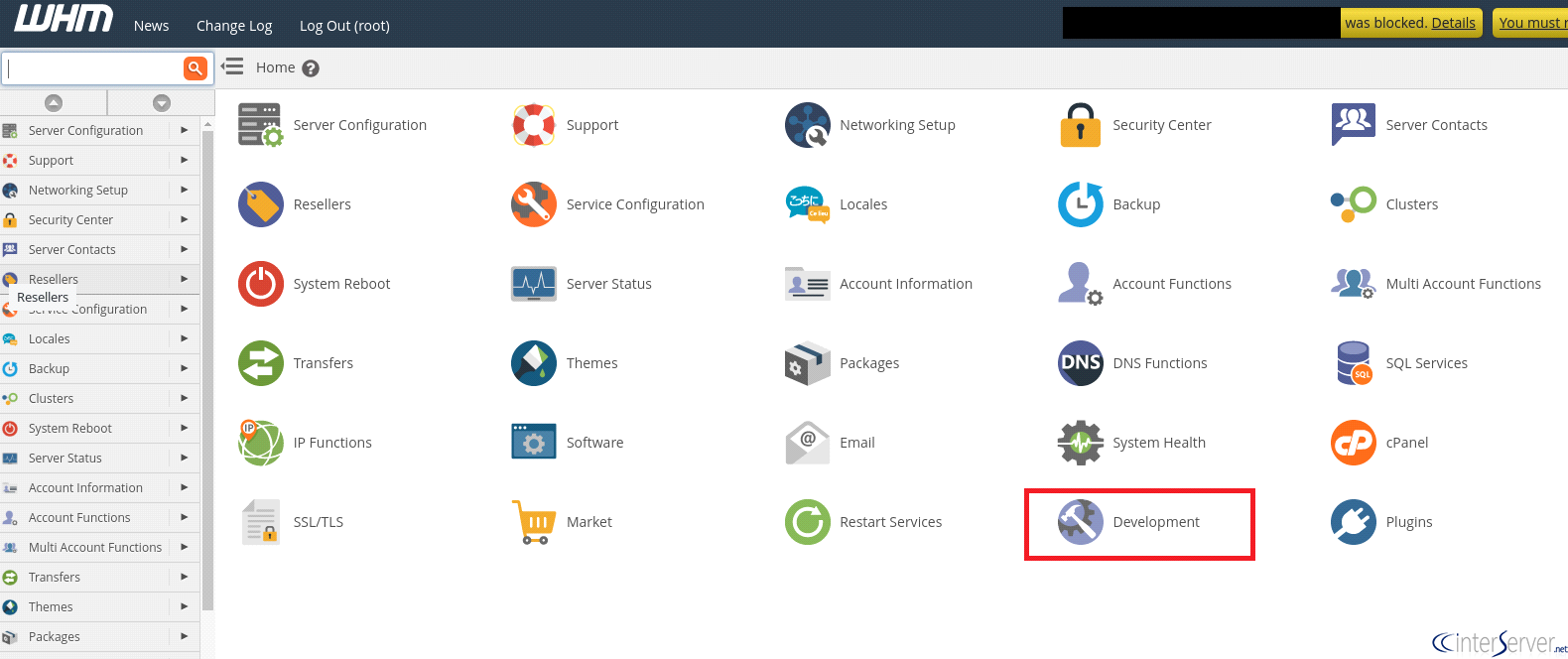
Task: Open the Service Configuration wrench icon in the grid
Action: pyautogui.click(x=534, y=204)
